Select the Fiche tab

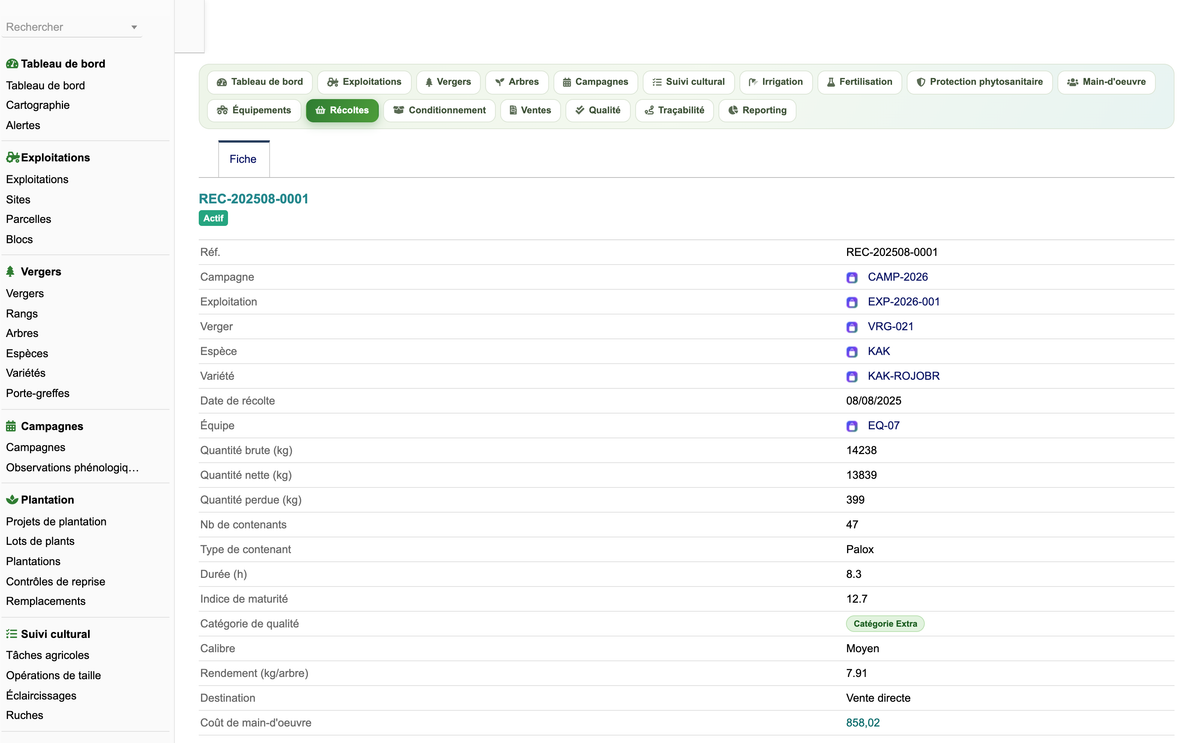tap(243, 159)
